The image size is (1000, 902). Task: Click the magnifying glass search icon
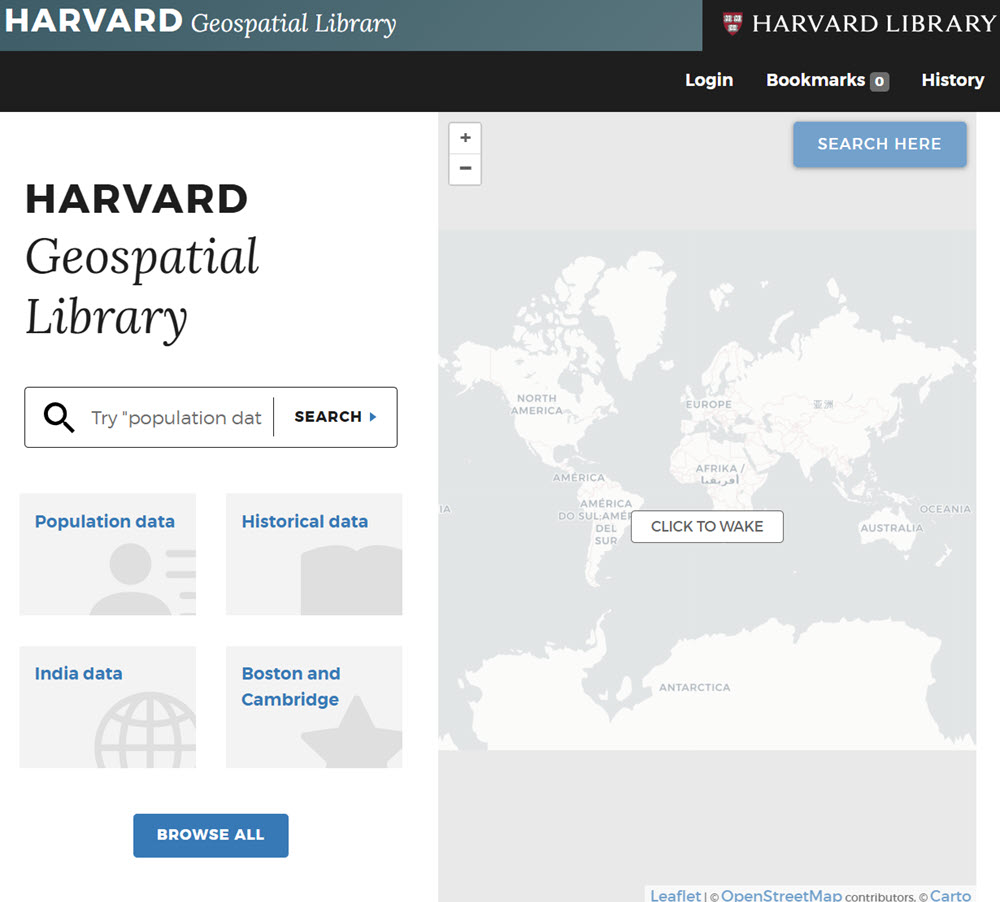pos(58,417)
